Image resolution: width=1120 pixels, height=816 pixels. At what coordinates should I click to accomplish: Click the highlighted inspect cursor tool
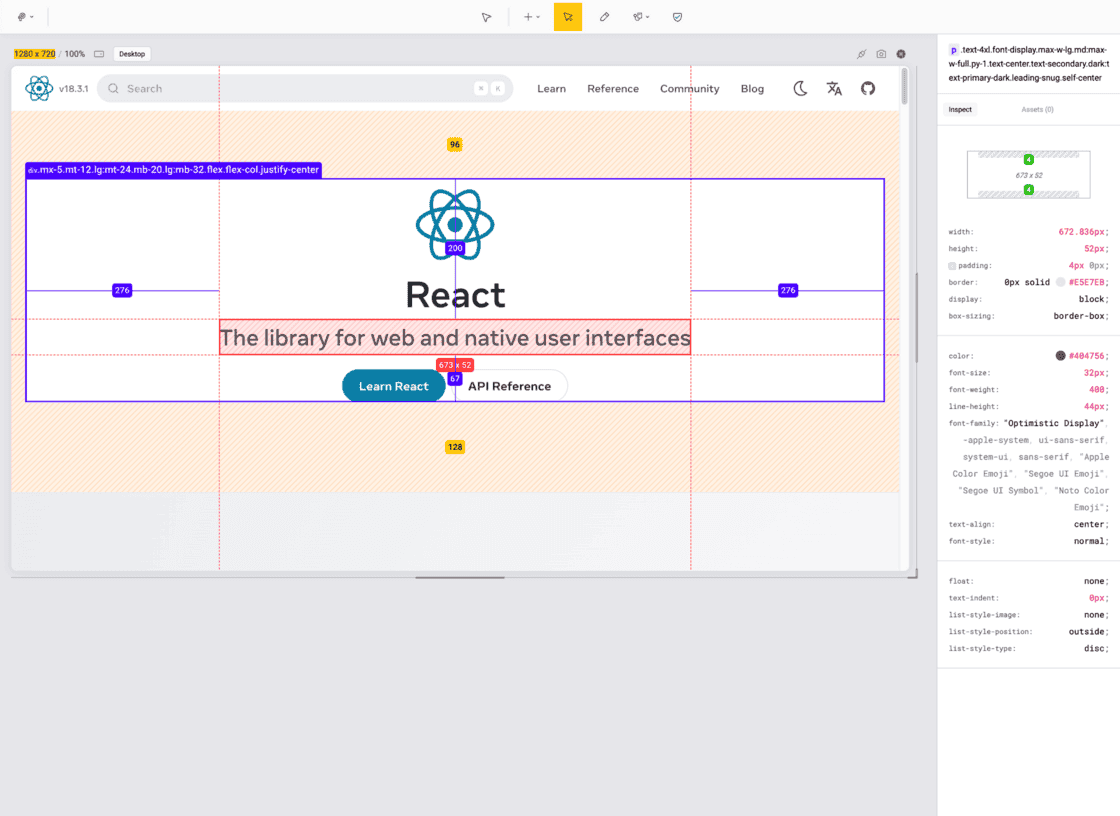coord(568,17)
